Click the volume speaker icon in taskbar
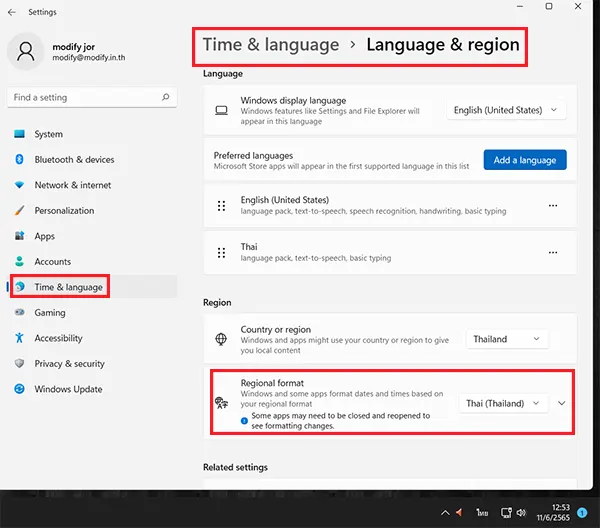600x528 pixels. 520,511
